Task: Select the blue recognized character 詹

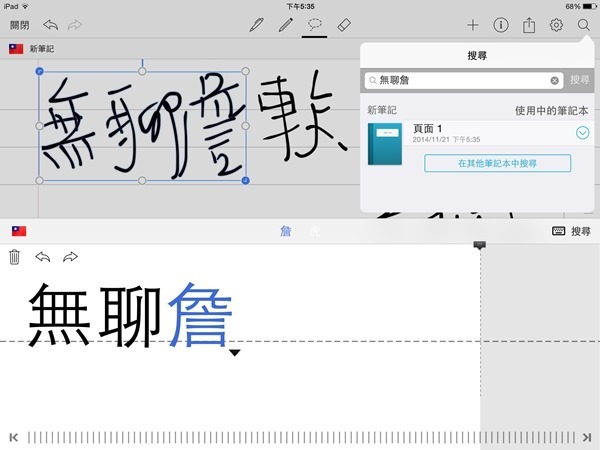Action: click(201, 315)
